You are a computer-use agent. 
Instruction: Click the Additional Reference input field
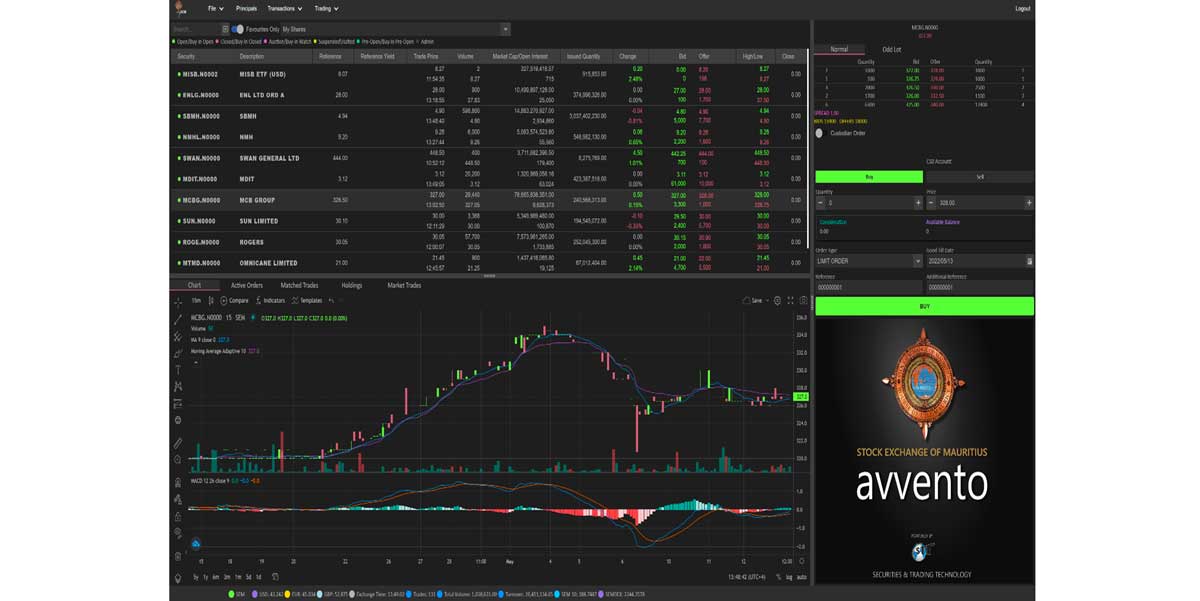click(x=980, y=287)
